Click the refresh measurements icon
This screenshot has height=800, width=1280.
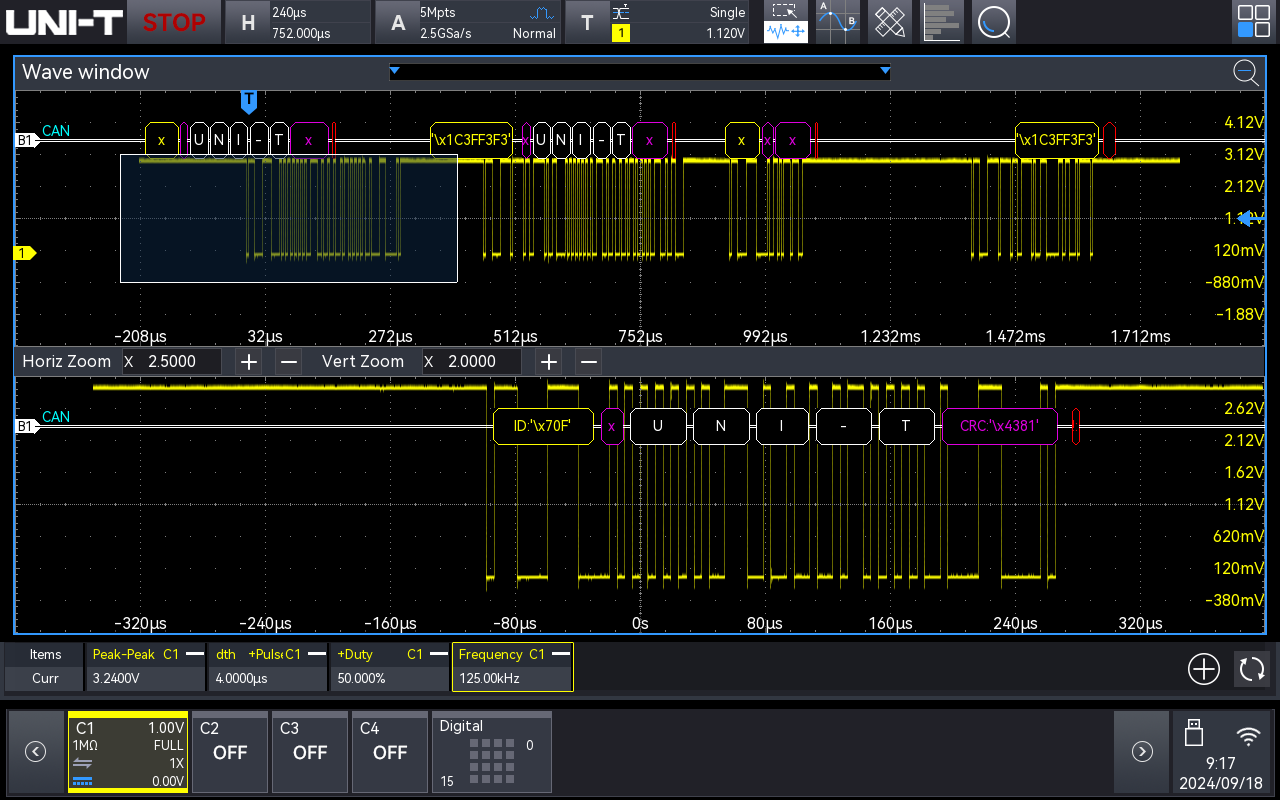coord(1251,669)
